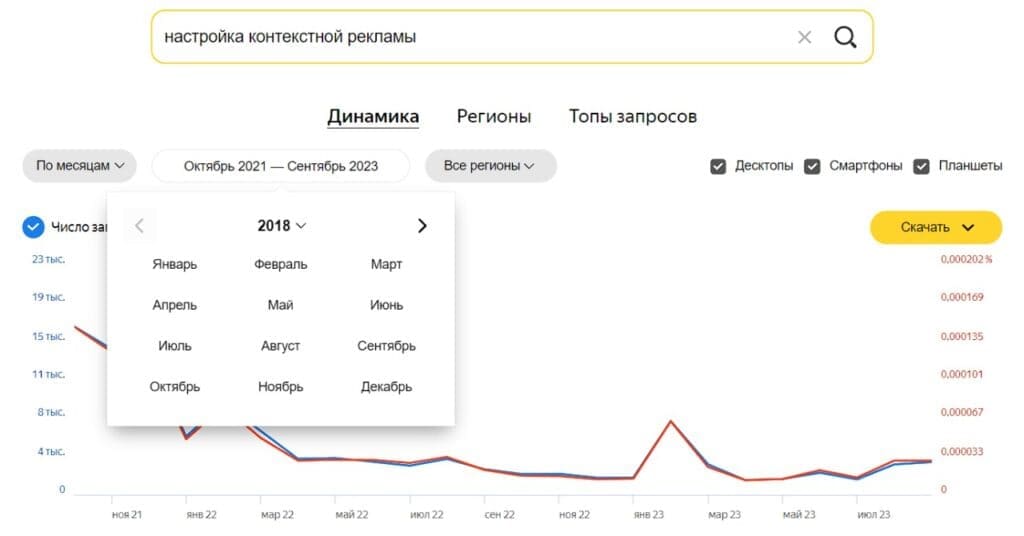Open the По месяцам grouping dropdown

tap(80, 166)
